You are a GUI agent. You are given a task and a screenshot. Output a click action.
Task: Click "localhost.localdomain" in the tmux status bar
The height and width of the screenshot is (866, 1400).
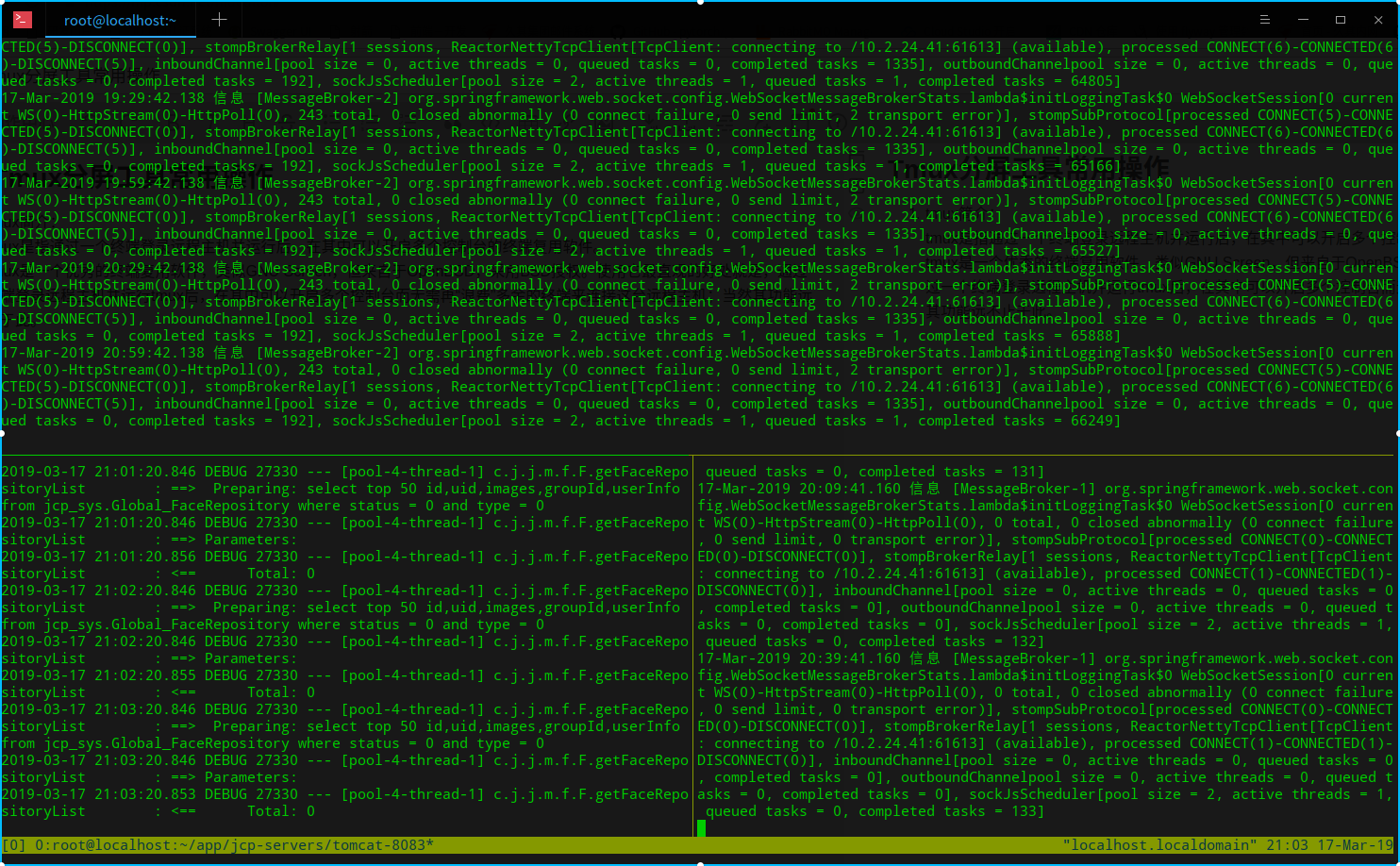click(1160, 845)
